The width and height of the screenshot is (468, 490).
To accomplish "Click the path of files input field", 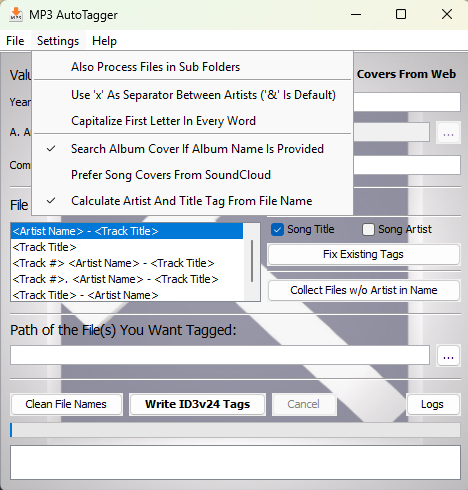I will (x=220, y=355).
